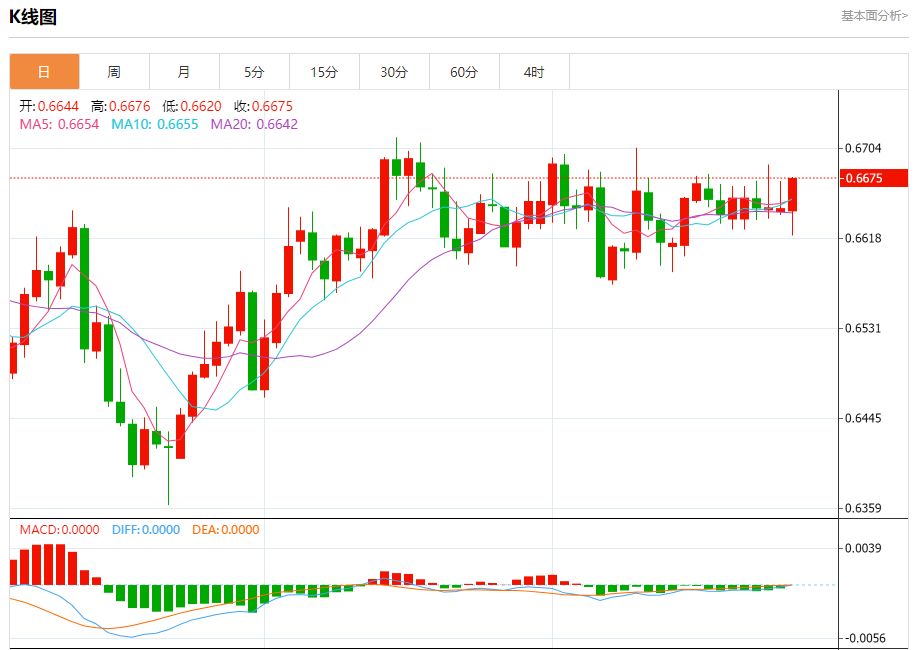The width and height of the screenshot is (917, 650).
Task: Open the 5分 timeframe tab
Action: pyautogui.click(x=254, y=72)
